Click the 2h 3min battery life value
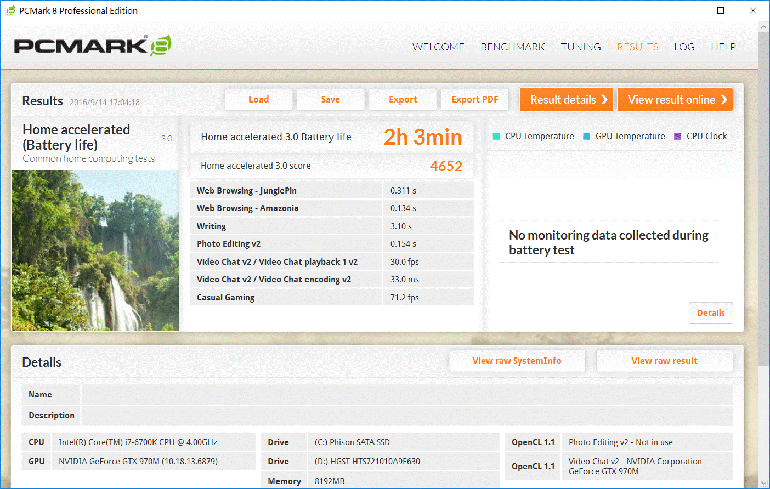The height and width of the screenshot is (489, 770). [423, 137]
